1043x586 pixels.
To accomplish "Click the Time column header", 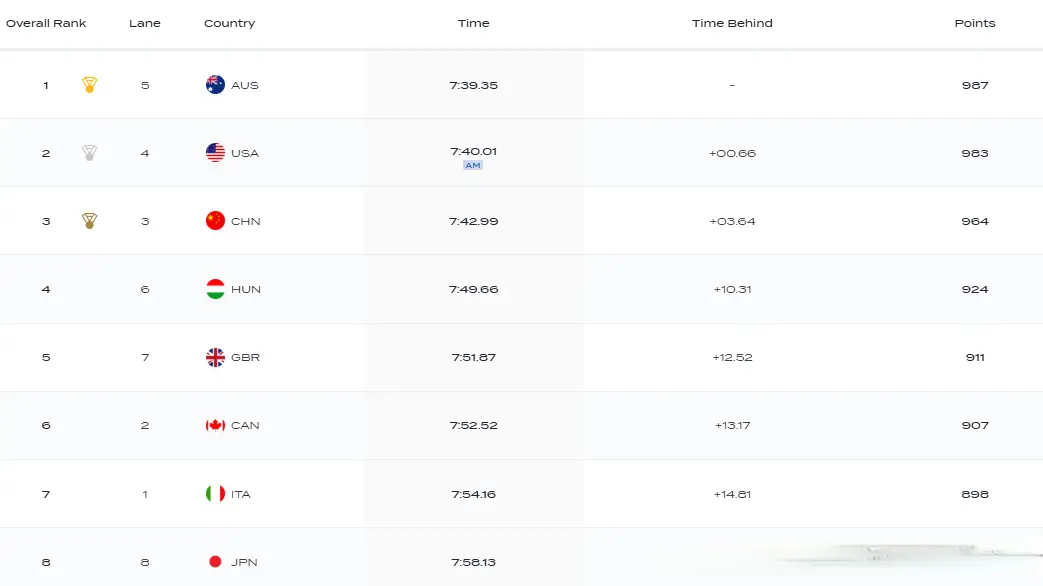I will (473, 23).
